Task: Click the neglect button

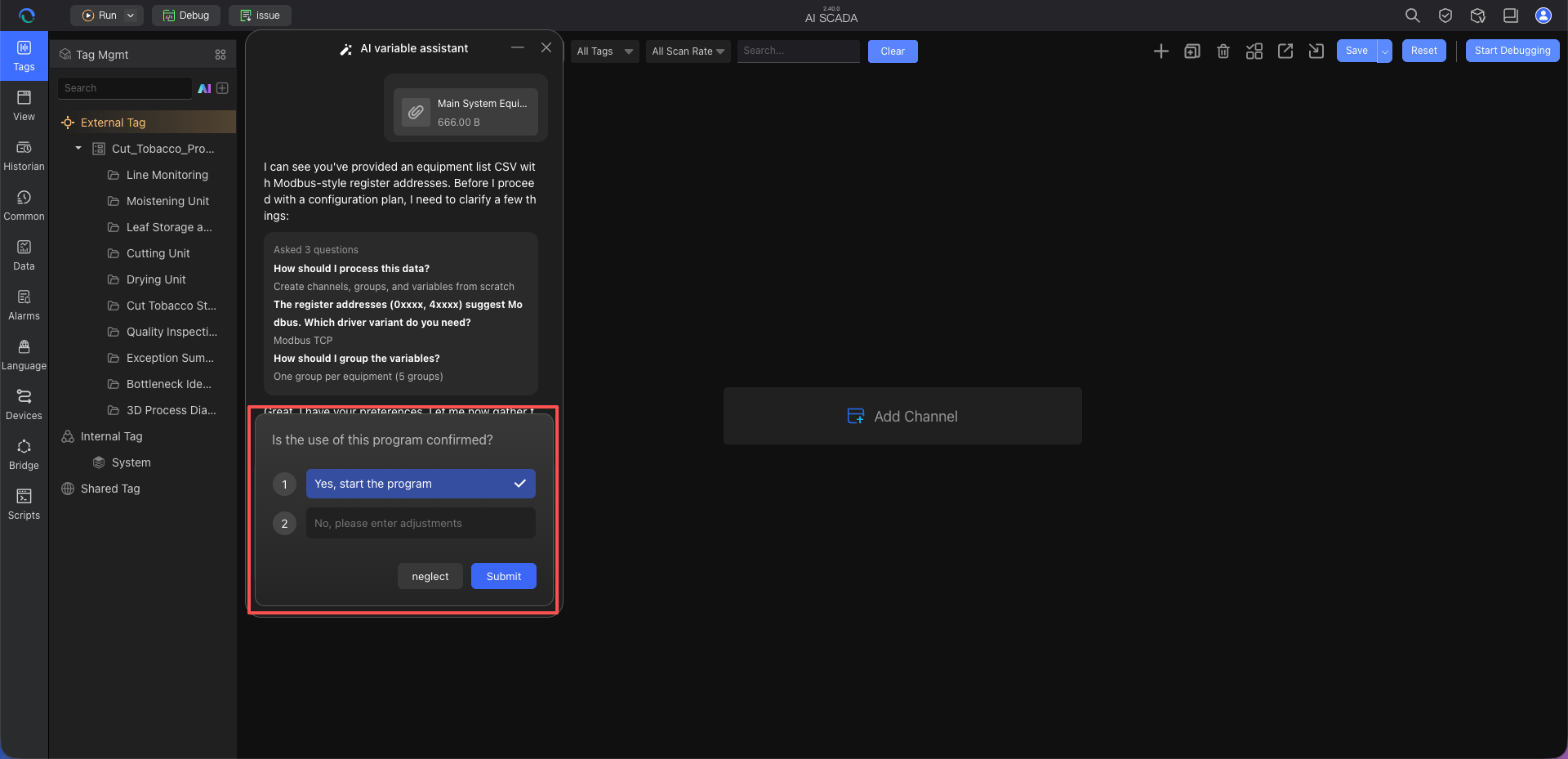Action: click(430, 576)
